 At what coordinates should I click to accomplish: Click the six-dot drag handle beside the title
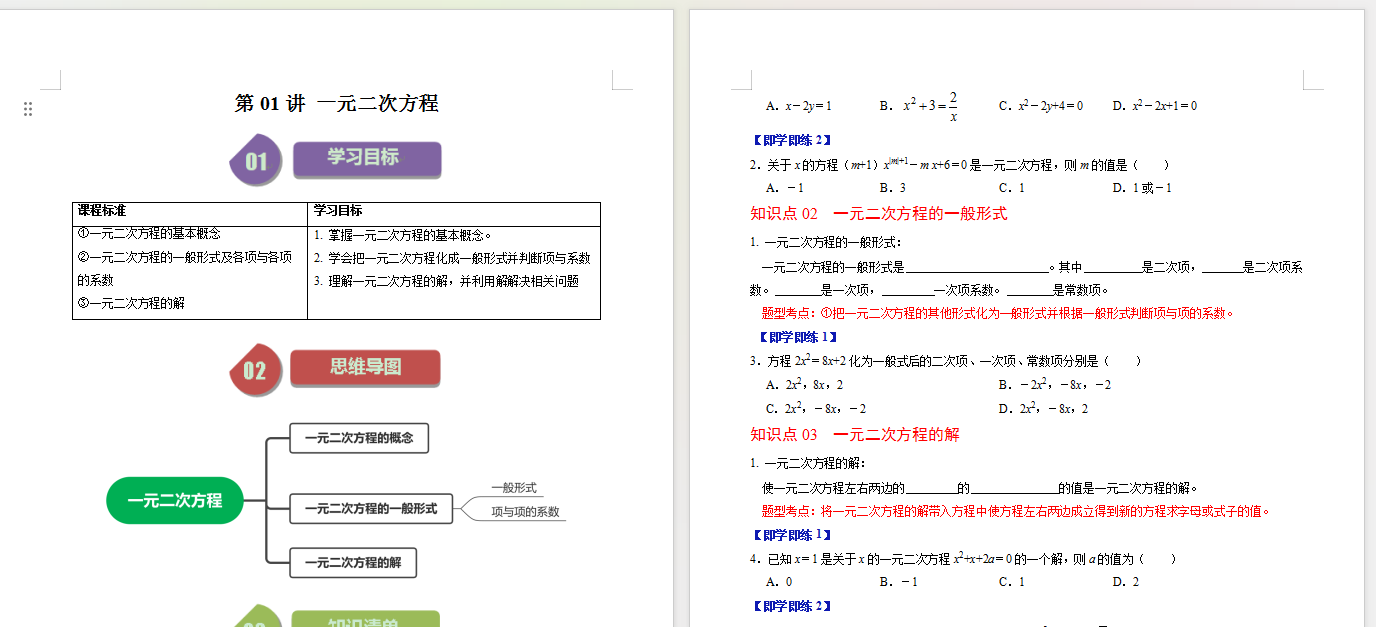pyautogui.click(x=28, y=109)
